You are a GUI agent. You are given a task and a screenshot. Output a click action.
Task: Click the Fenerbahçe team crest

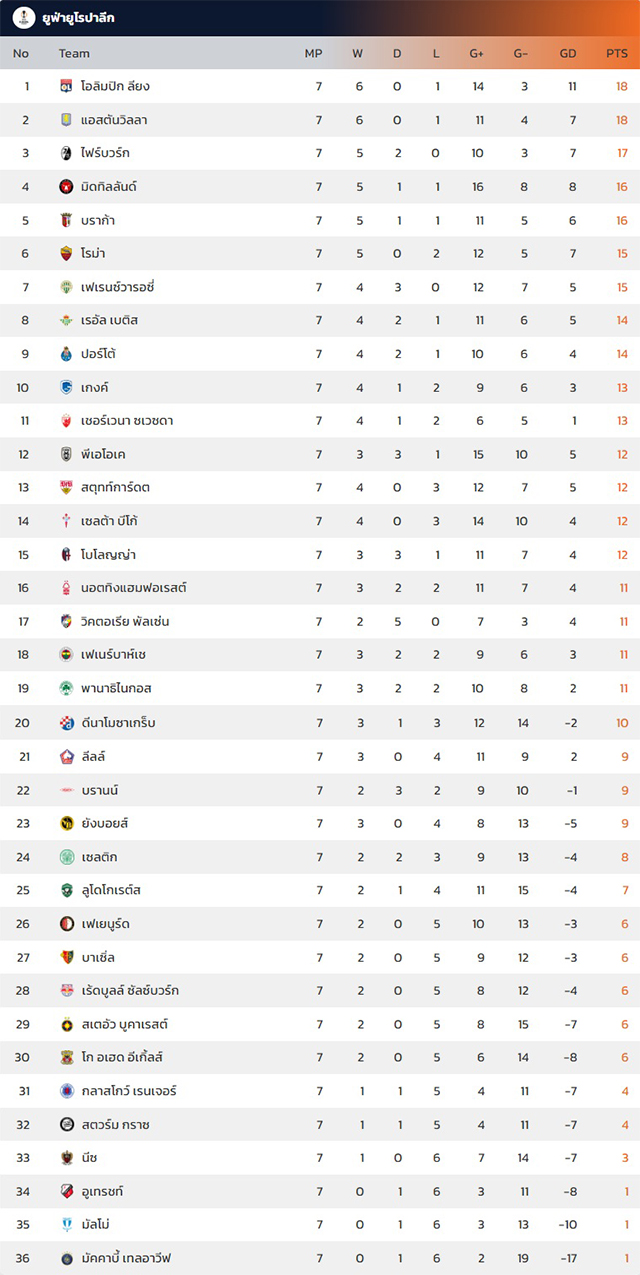67,655
